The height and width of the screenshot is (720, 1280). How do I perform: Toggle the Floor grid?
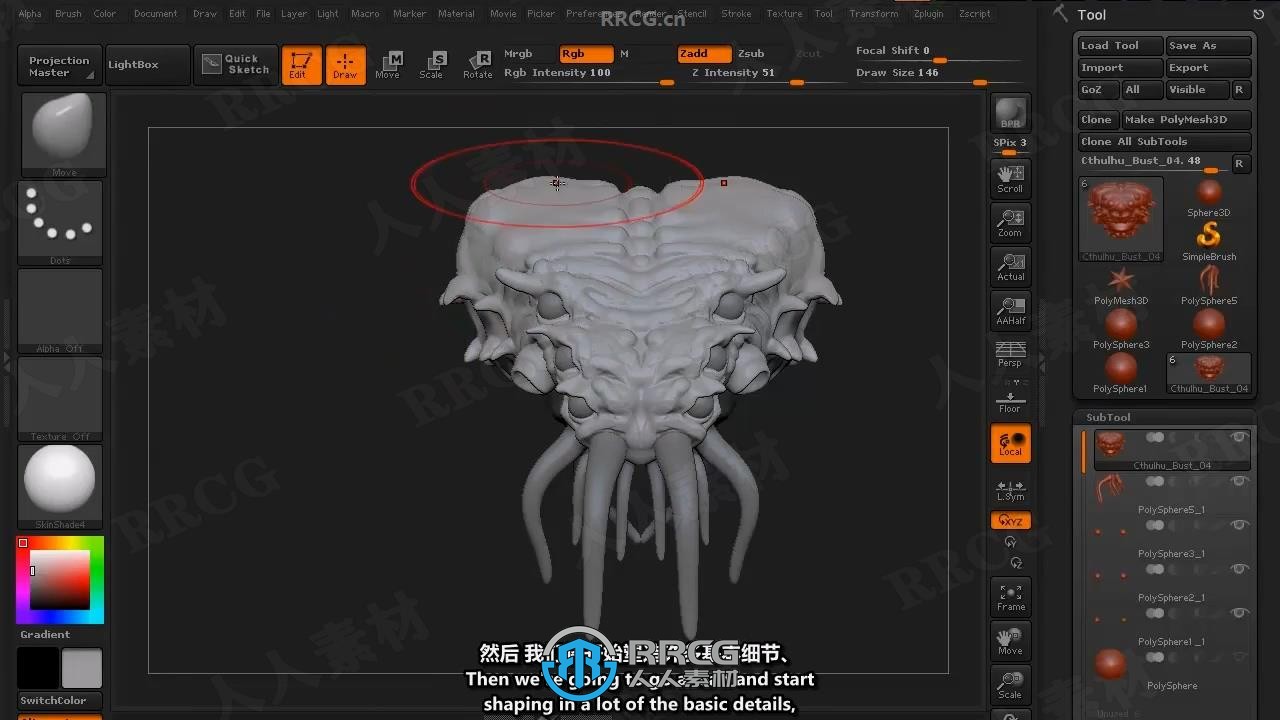1010,397
